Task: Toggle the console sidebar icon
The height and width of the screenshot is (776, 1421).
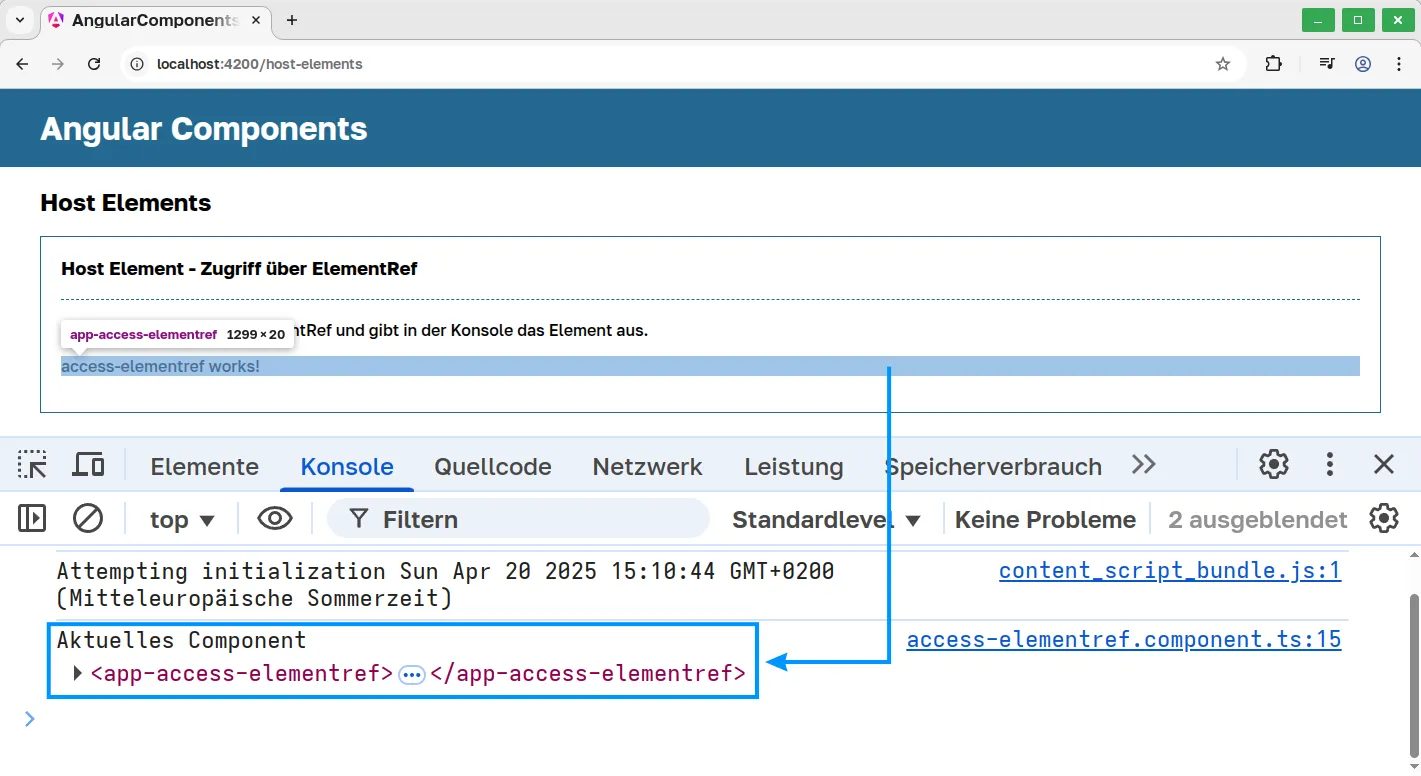Action: [x=32, y=518]
